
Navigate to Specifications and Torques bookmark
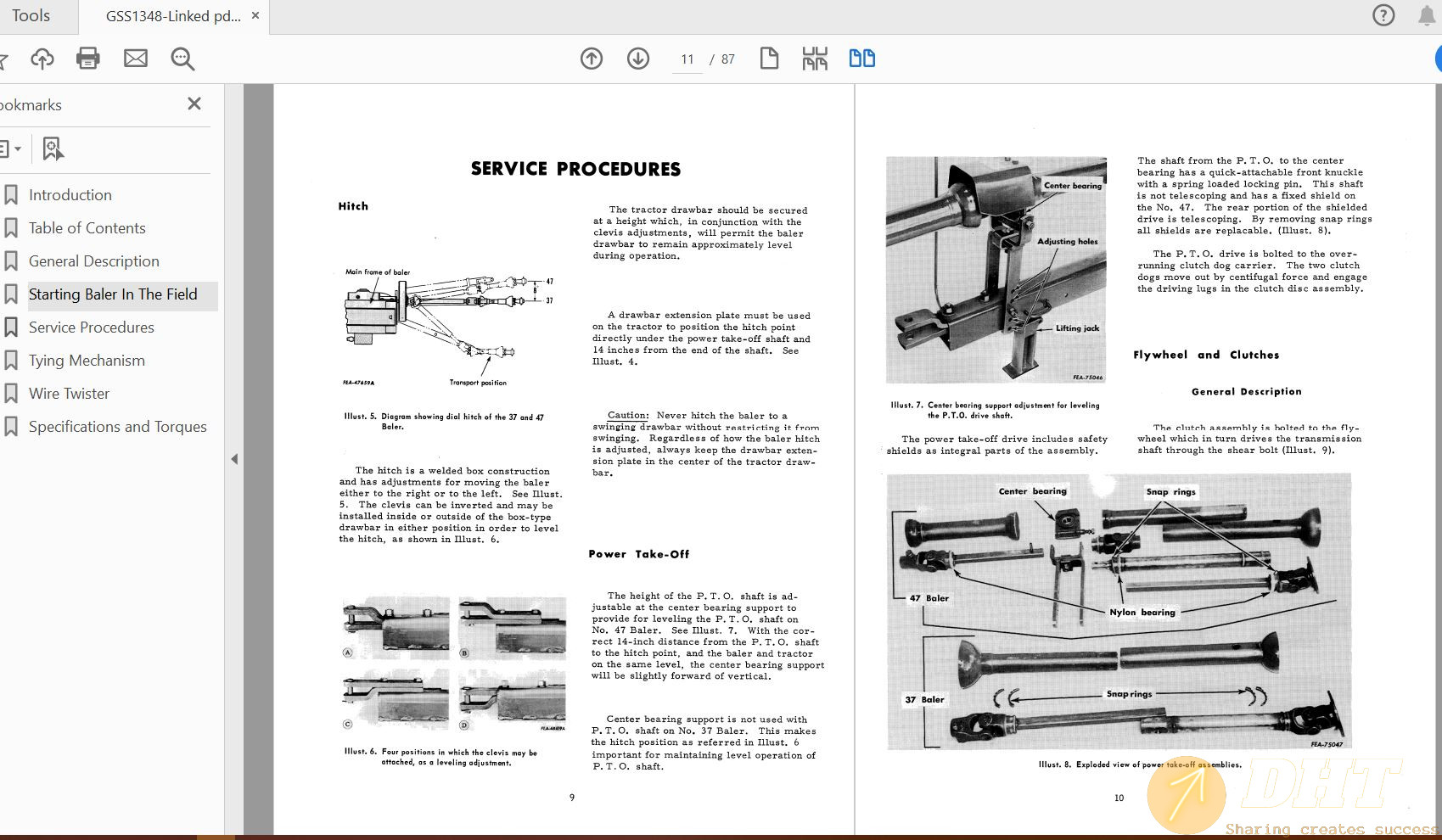click(x=117, y=427)
